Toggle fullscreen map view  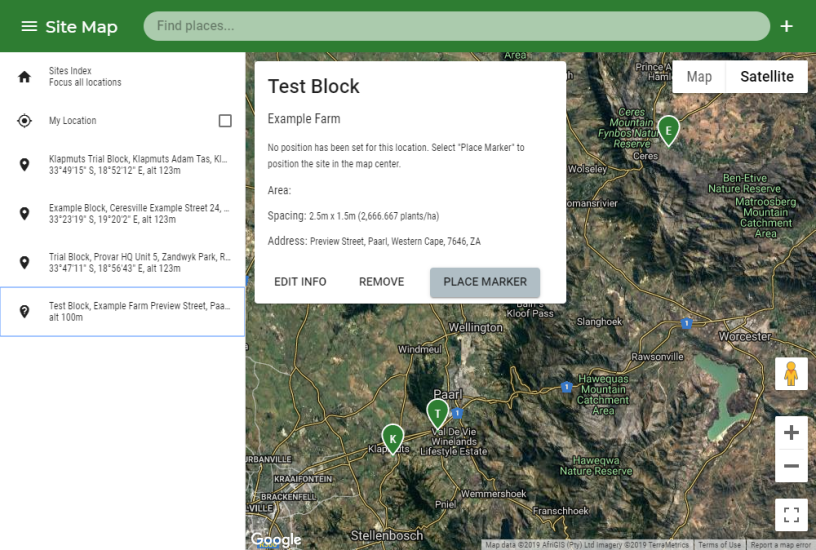click(791, 515)
